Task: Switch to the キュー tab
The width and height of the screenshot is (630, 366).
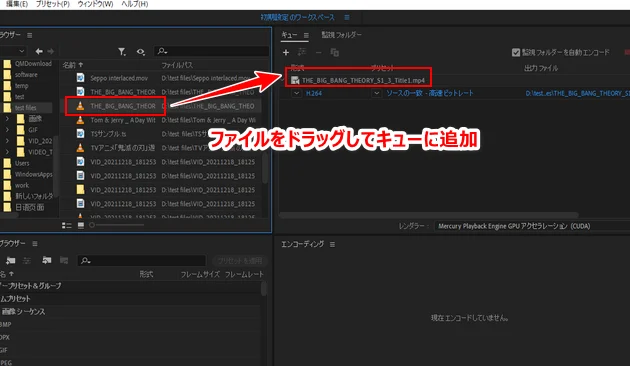Action: pos(289,35)
